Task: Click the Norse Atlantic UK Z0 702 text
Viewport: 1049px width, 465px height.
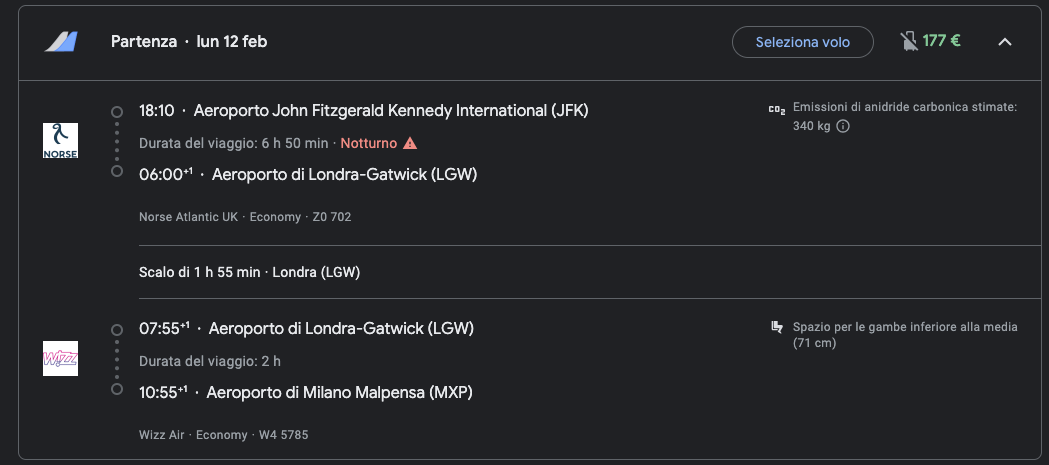Action: [245, 217]
